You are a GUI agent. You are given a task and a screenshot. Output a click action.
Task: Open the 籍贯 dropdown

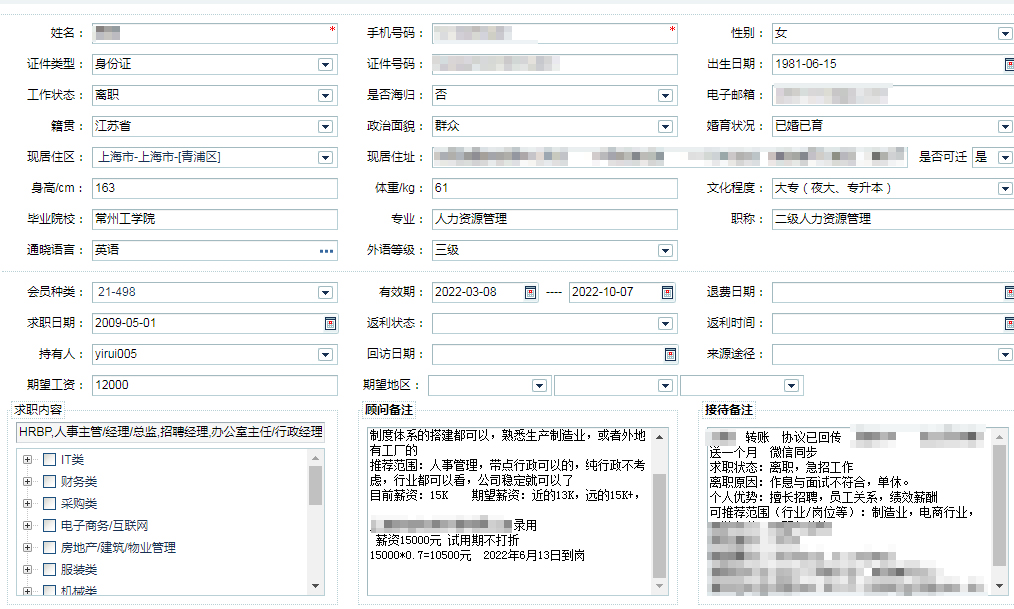tap(325, 127)
